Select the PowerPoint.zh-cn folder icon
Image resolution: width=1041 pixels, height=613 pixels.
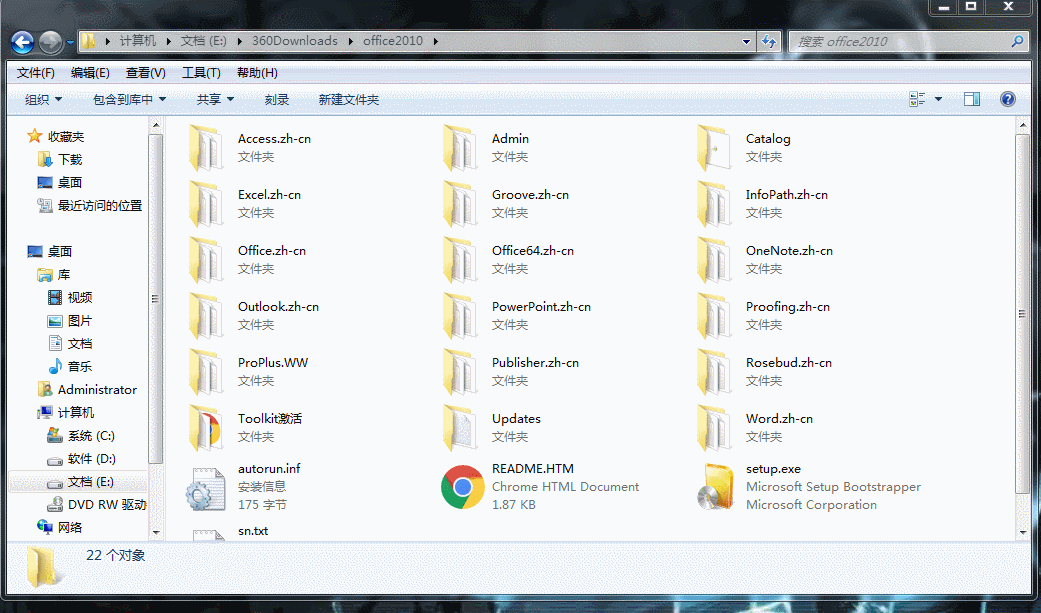[460, 316]
